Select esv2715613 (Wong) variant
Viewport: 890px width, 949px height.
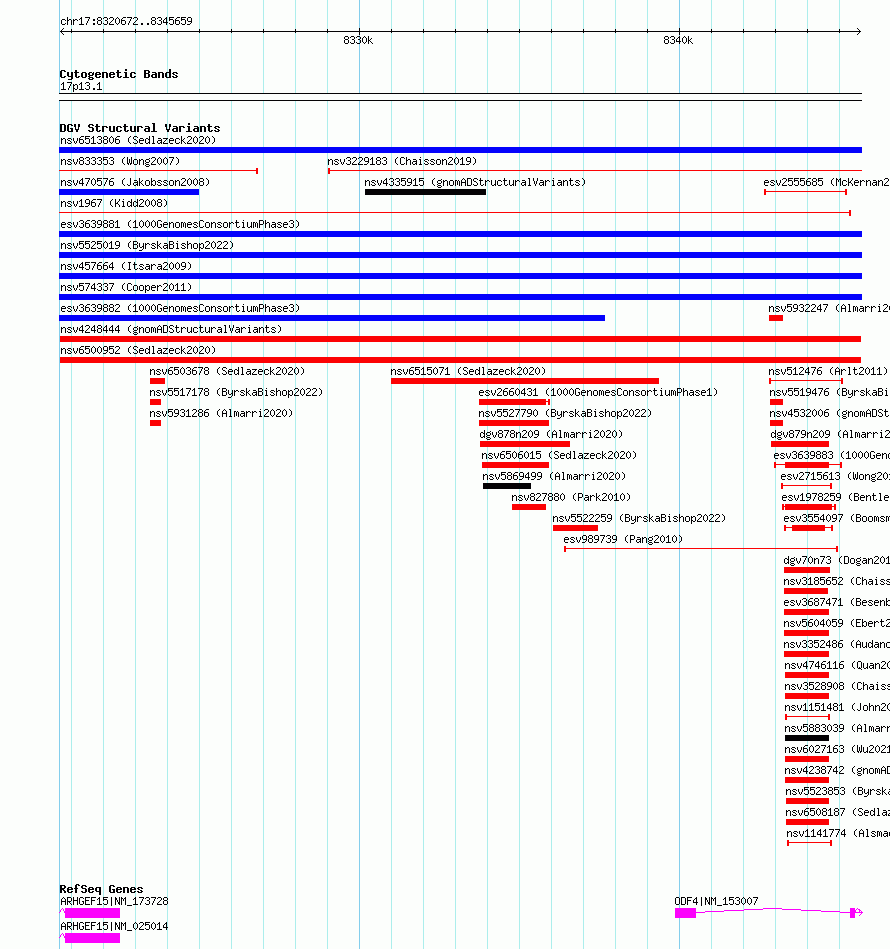[x=835, y=476]
